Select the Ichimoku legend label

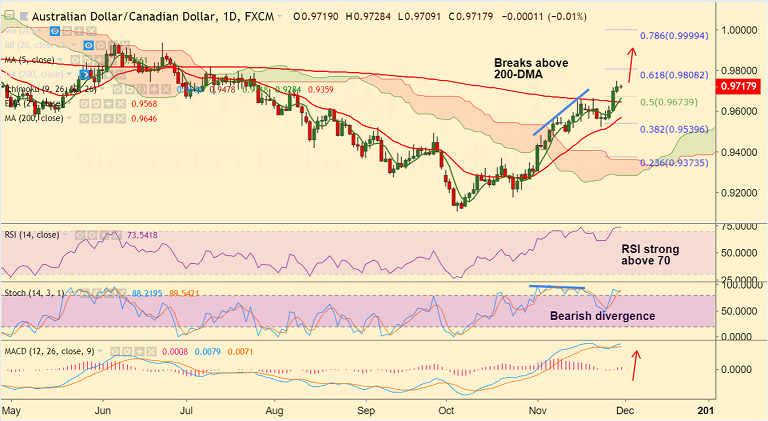(x=50, y=89)
